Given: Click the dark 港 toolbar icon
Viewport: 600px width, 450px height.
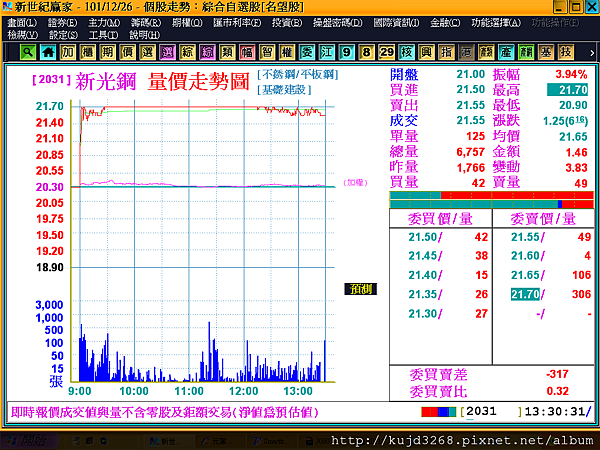Looking at the screenshot, I should click(x=466, y=52).
